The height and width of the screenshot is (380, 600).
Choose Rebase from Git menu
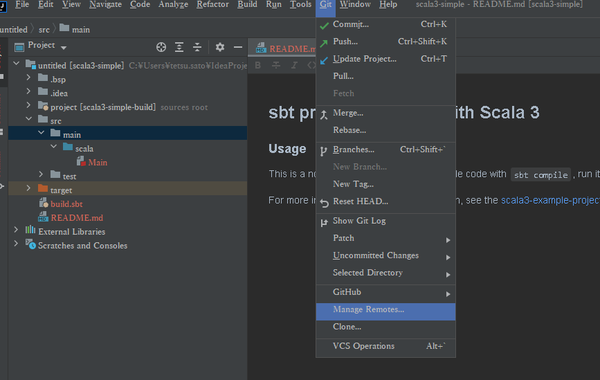coord(386,130)
